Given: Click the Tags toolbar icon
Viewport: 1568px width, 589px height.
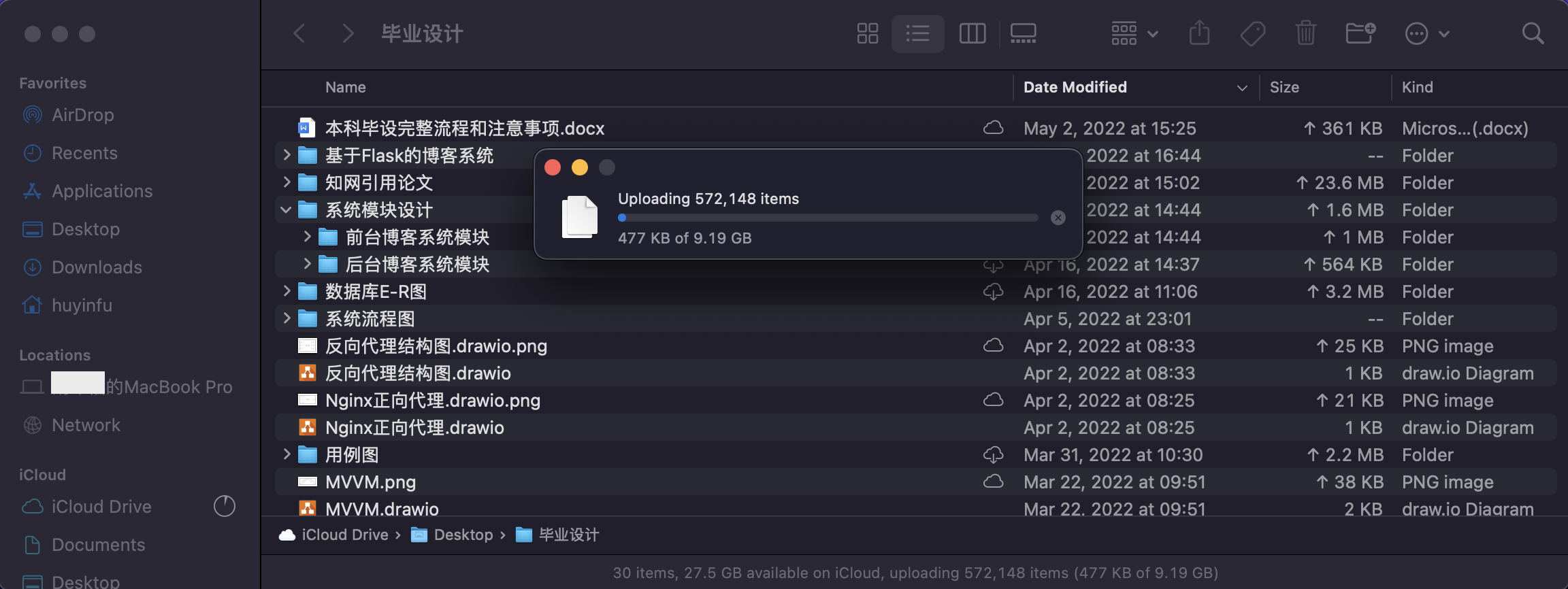Looking at the screenshot, I should 1252,33.
